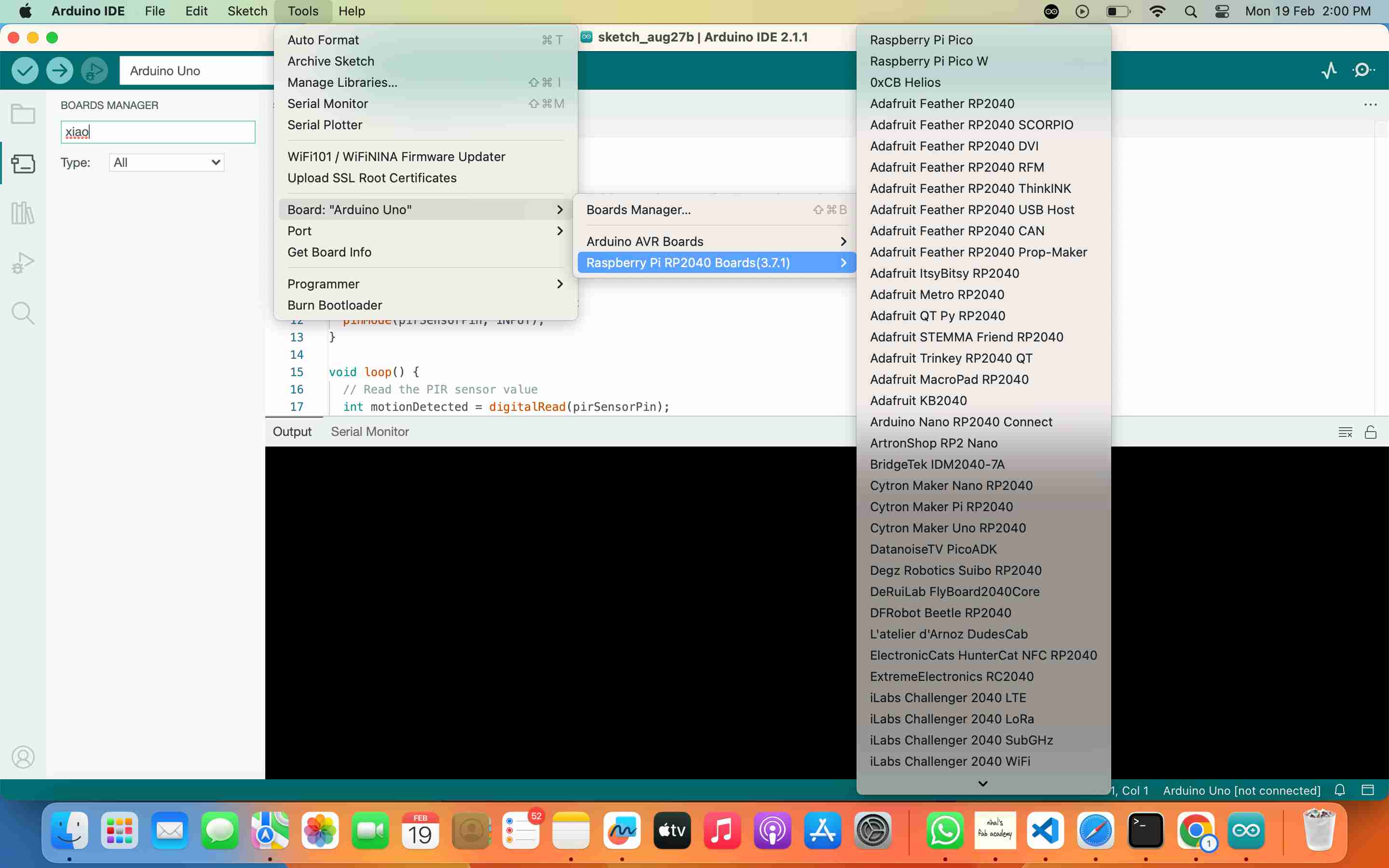Open the Serial Monitor toolbar icon
1389x868 pixels.
(x=1364, y=70)
